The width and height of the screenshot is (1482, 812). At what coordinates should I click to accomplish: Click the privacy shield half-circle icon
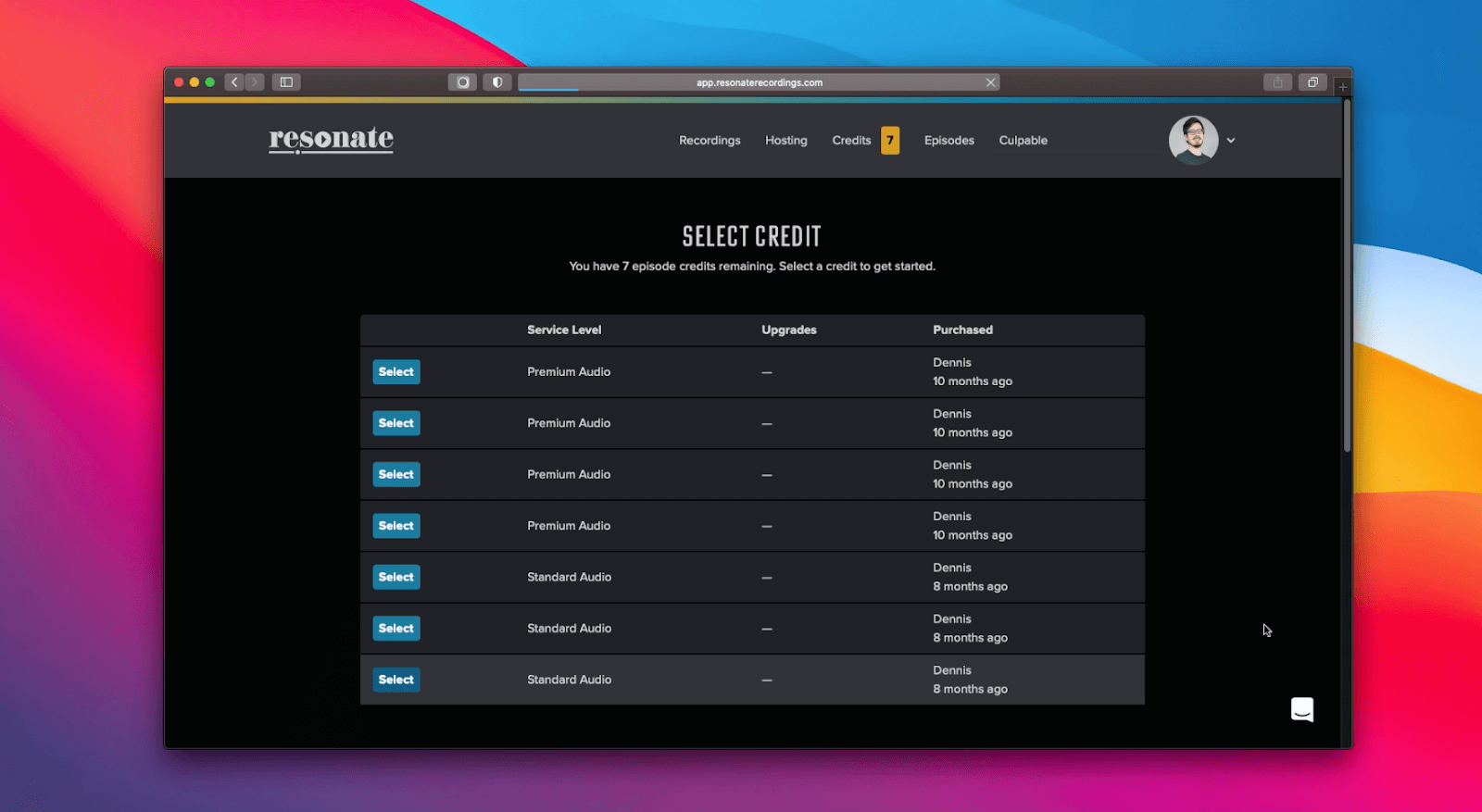click(497, 82)
